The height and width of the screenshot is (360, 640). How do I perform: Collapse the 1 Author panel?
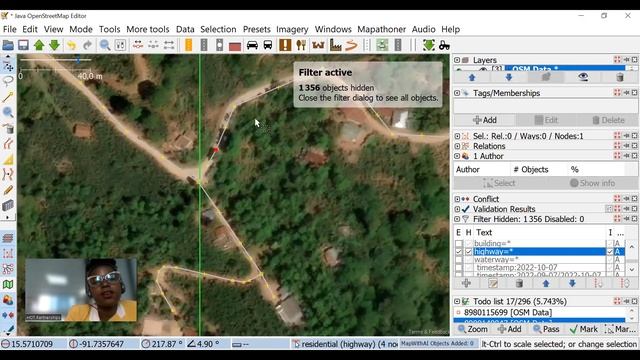pos(457,156)
